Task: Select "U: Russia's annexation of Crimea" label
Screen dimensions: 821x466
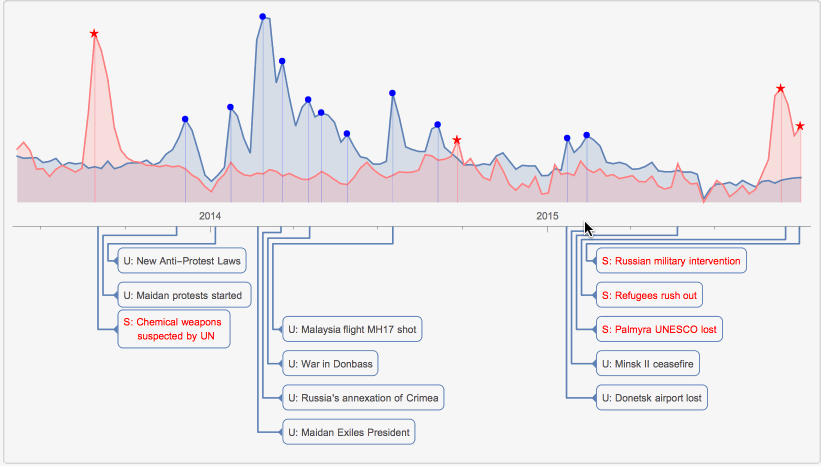Action: [x=363, y=398]
